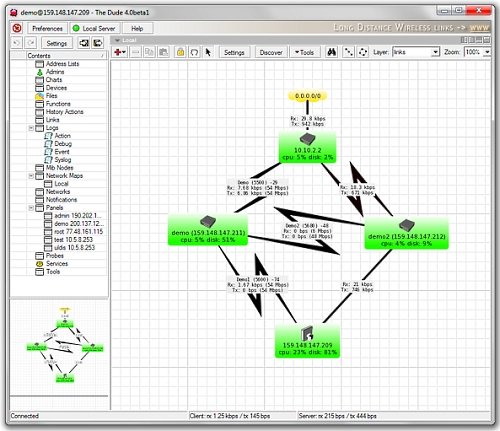Viewport: 500px width, 431px height.
Task: Open left-pane Settings button
Action: click(57, 43)
